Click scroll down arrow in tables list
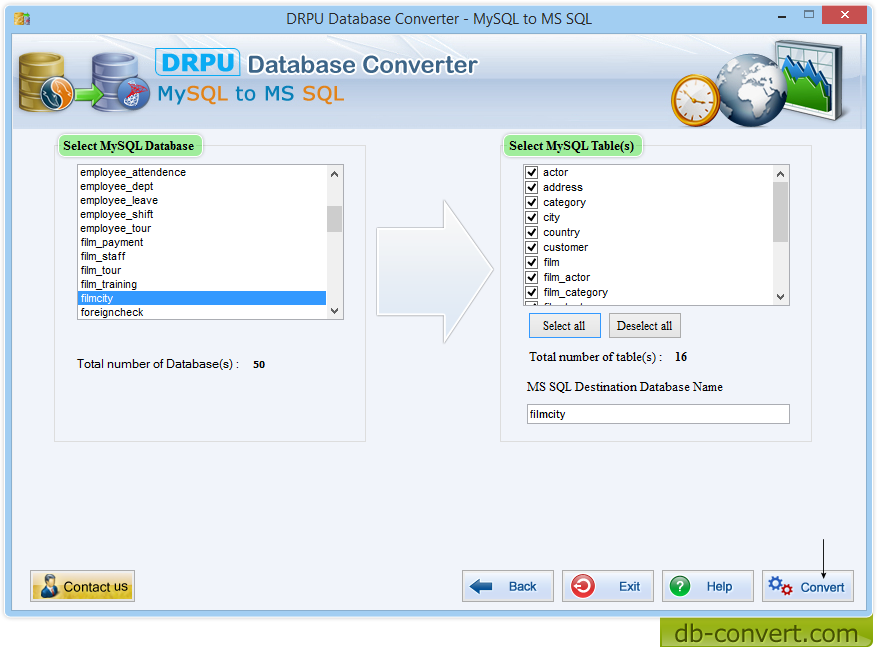Viewport: 877px width, 647px height. point(780,297)
